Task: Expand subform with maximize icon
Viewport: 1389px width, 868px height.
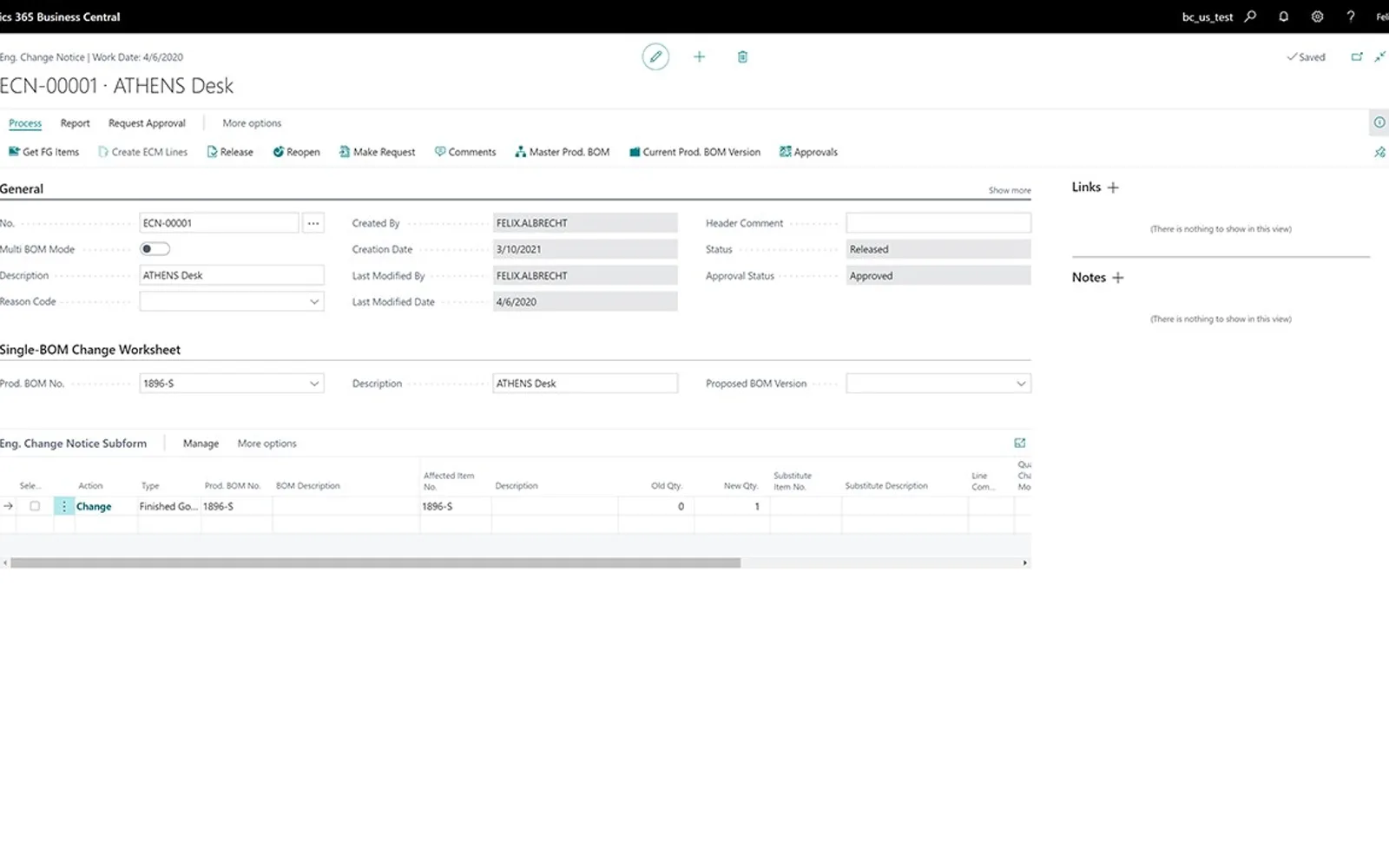Action: (x=1020, y=443)
